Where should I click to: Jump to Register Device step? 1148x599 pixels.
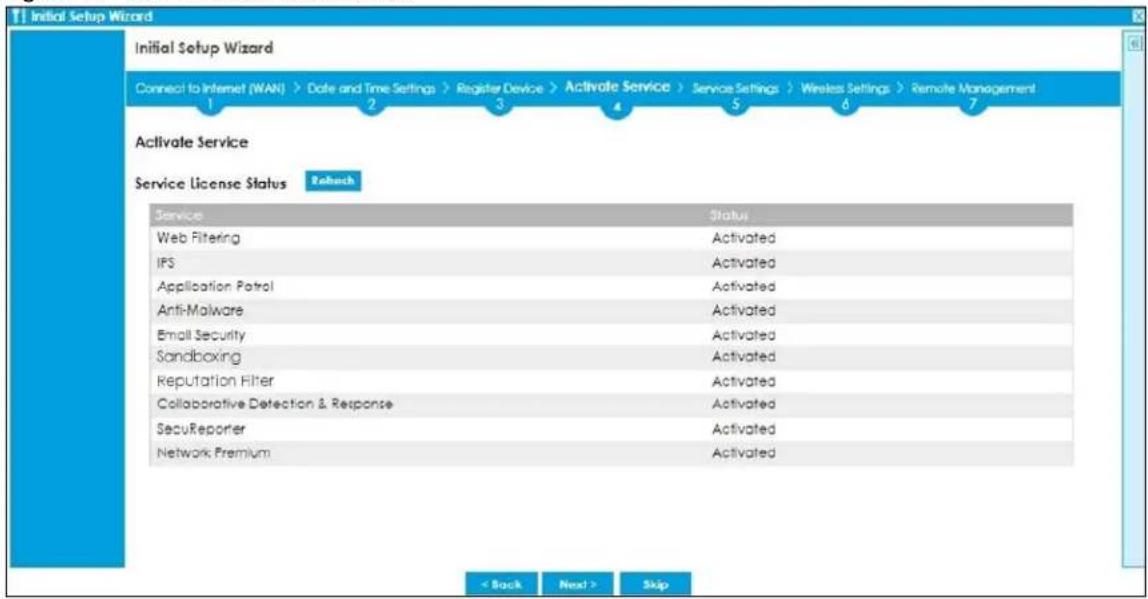(x=500, y=89)
